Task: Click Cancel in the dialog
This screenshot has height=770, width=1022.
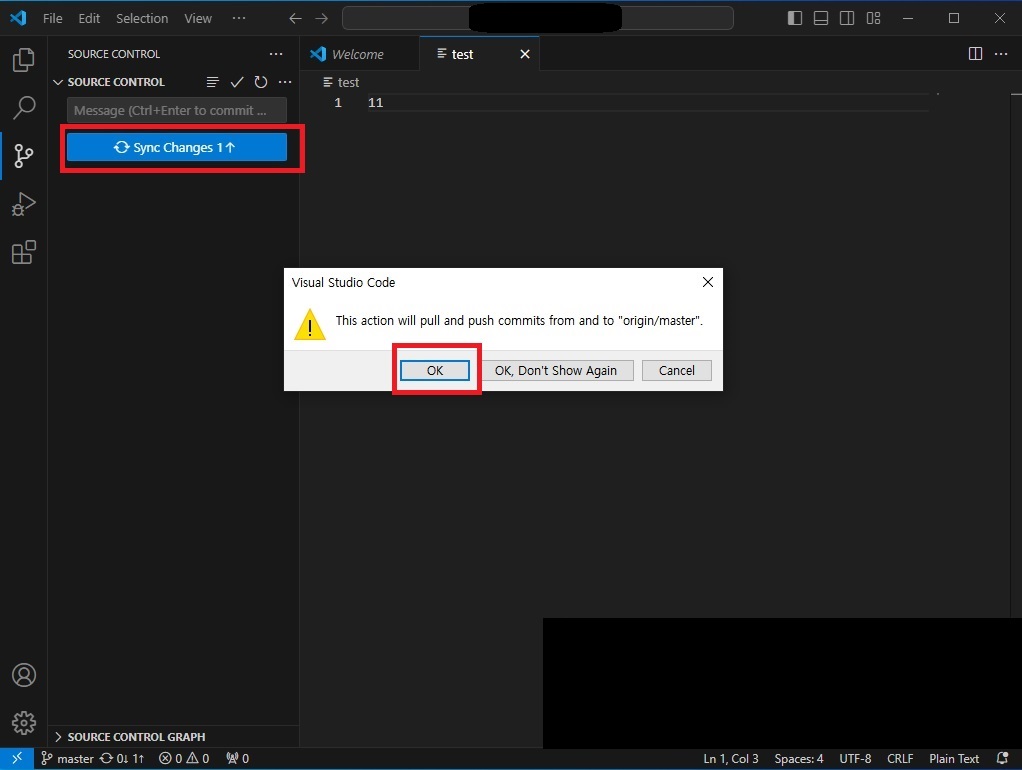Action: pyautogui.click(x=677, y=370)
